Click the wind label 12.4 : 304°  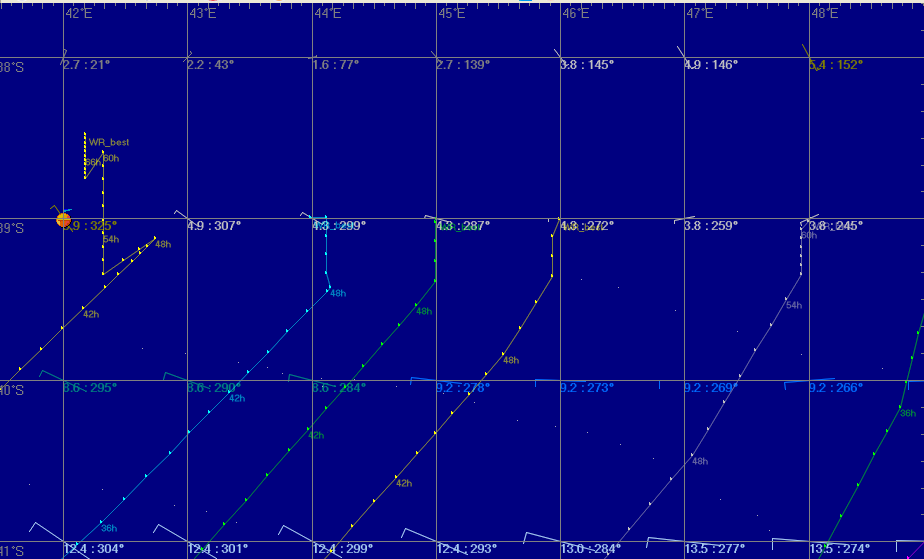(x=94, y=549)
